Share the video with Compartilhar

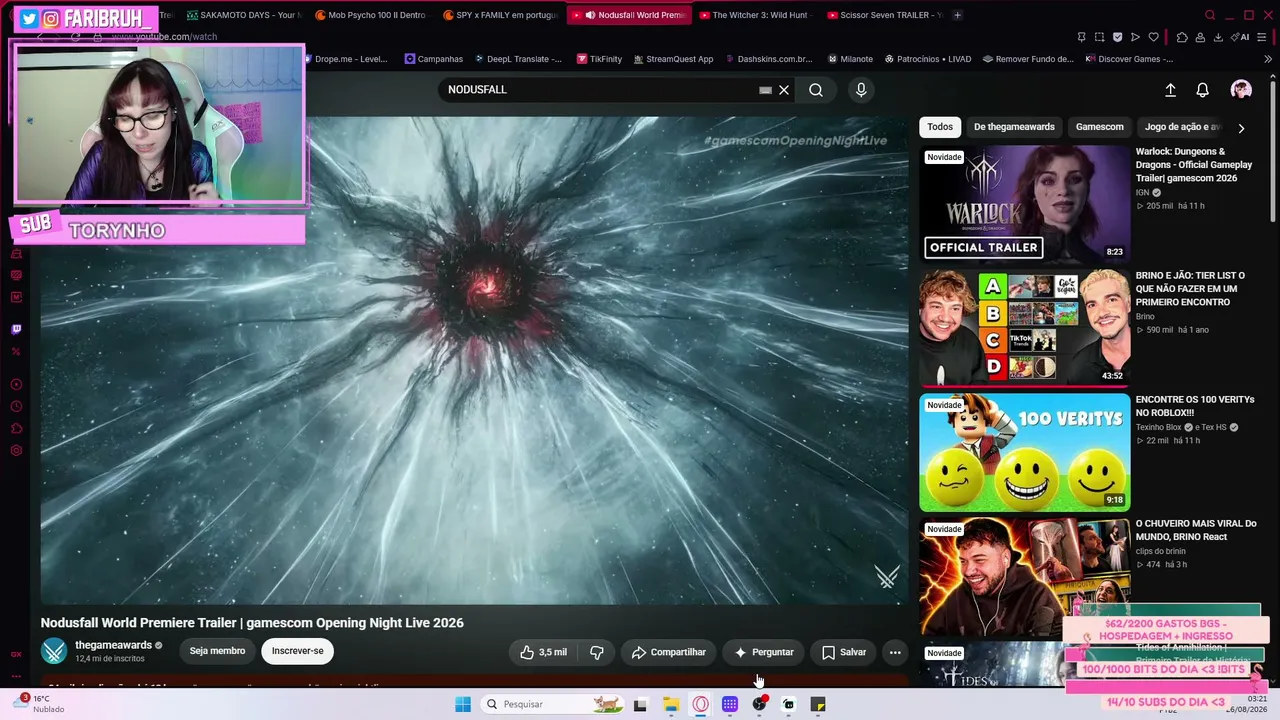pyautogui.click(x=669, y=652)
